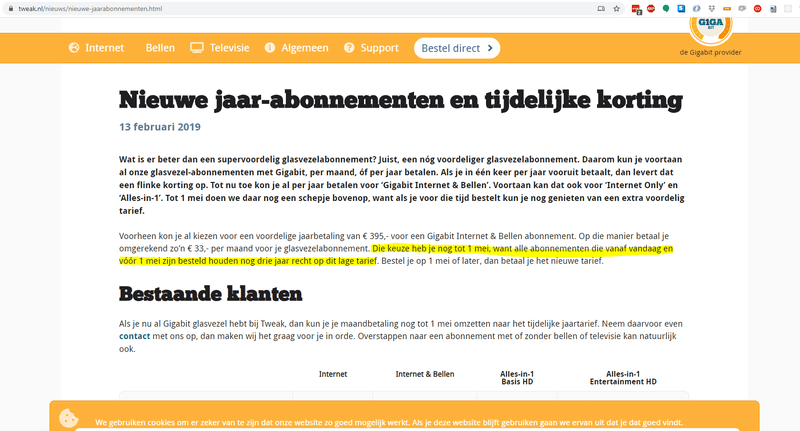This screenshot has width=800, height=431.
Task: Click the 'Bestaande klanten' heading
Action: (x=210, y=294)
